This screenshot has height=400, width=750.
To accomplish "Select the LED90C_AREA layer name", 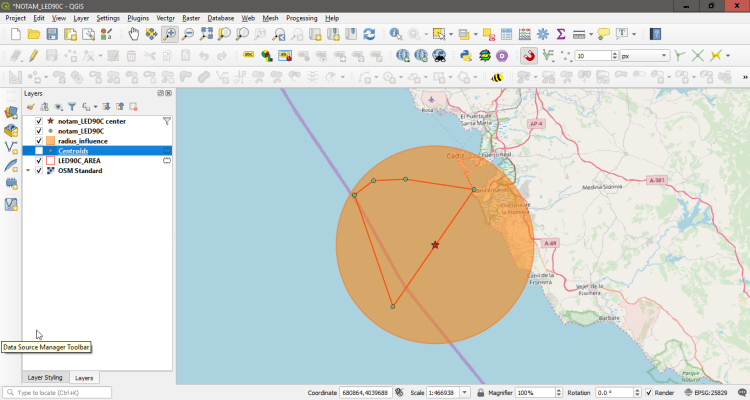I will (79, 161).
